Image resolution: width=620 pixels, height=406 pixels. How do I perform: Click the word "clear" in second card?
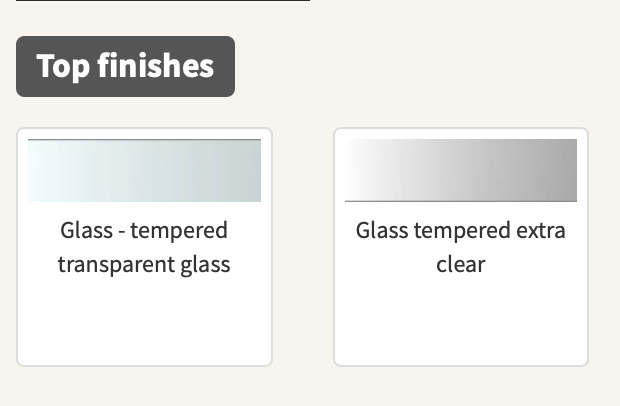click(x=460, y=264)
